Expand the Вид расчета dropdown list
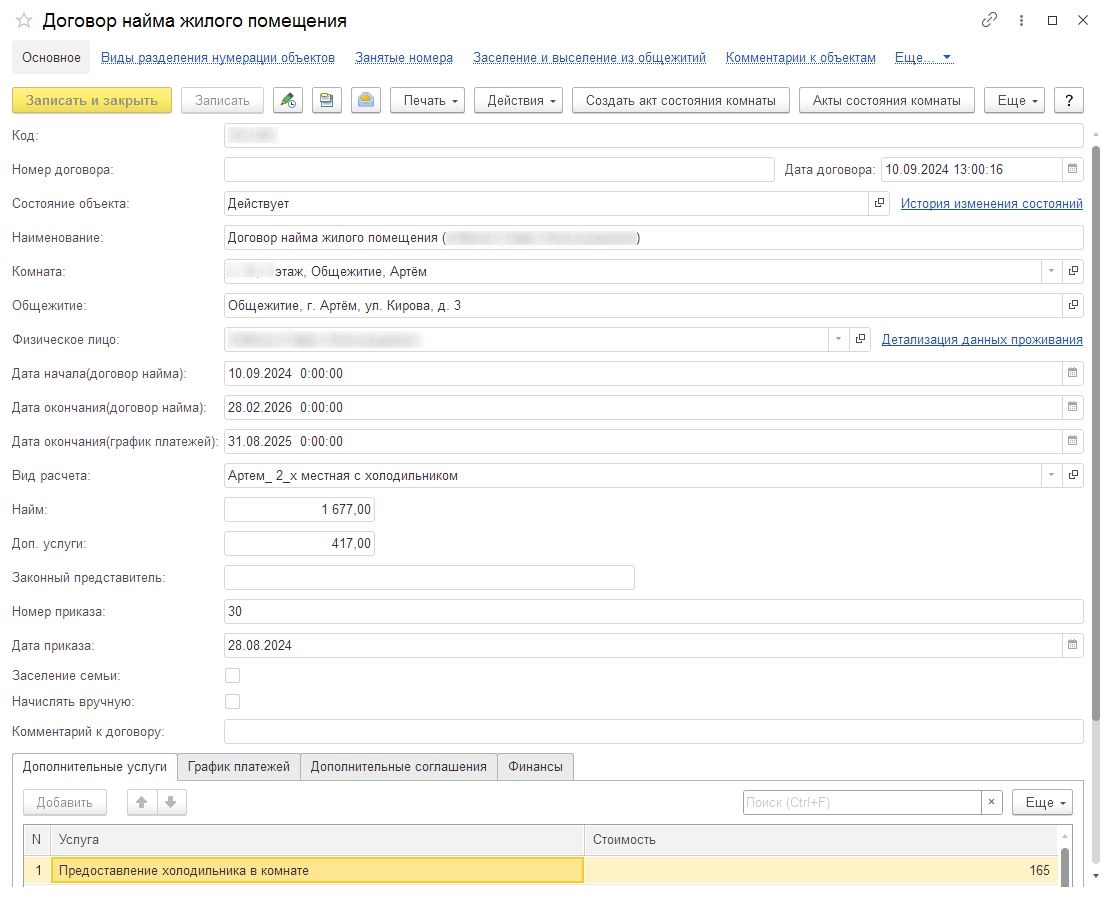Viewport: 1103px width, 902px height. pyautogui.click(x=1050, y=475)
